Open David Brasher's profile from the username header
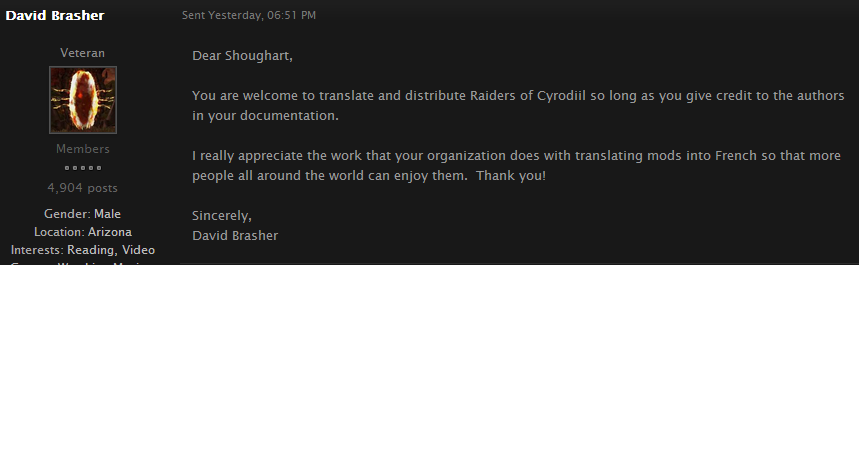Screen dimensions: 859x460 point(55,15)
